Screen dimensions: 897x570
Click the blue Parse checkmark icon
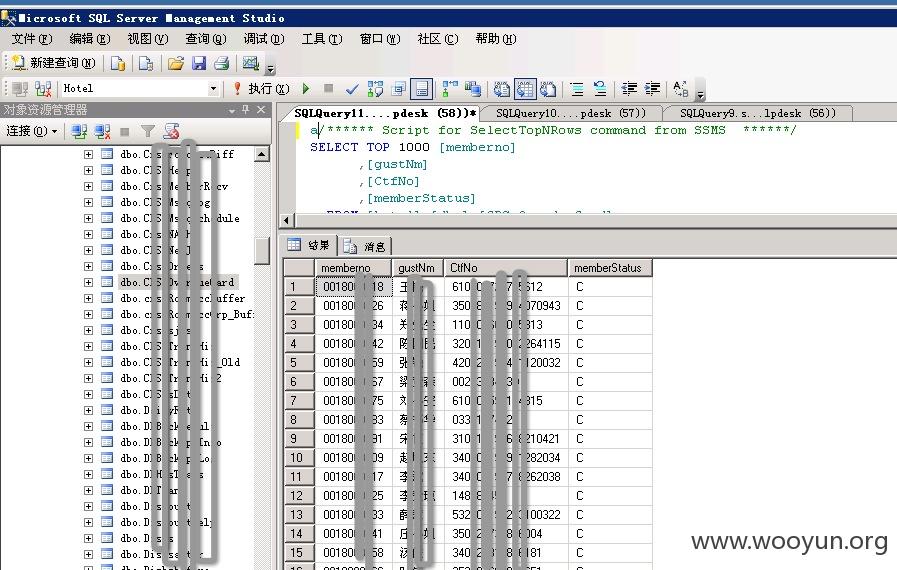coord(352,89)
